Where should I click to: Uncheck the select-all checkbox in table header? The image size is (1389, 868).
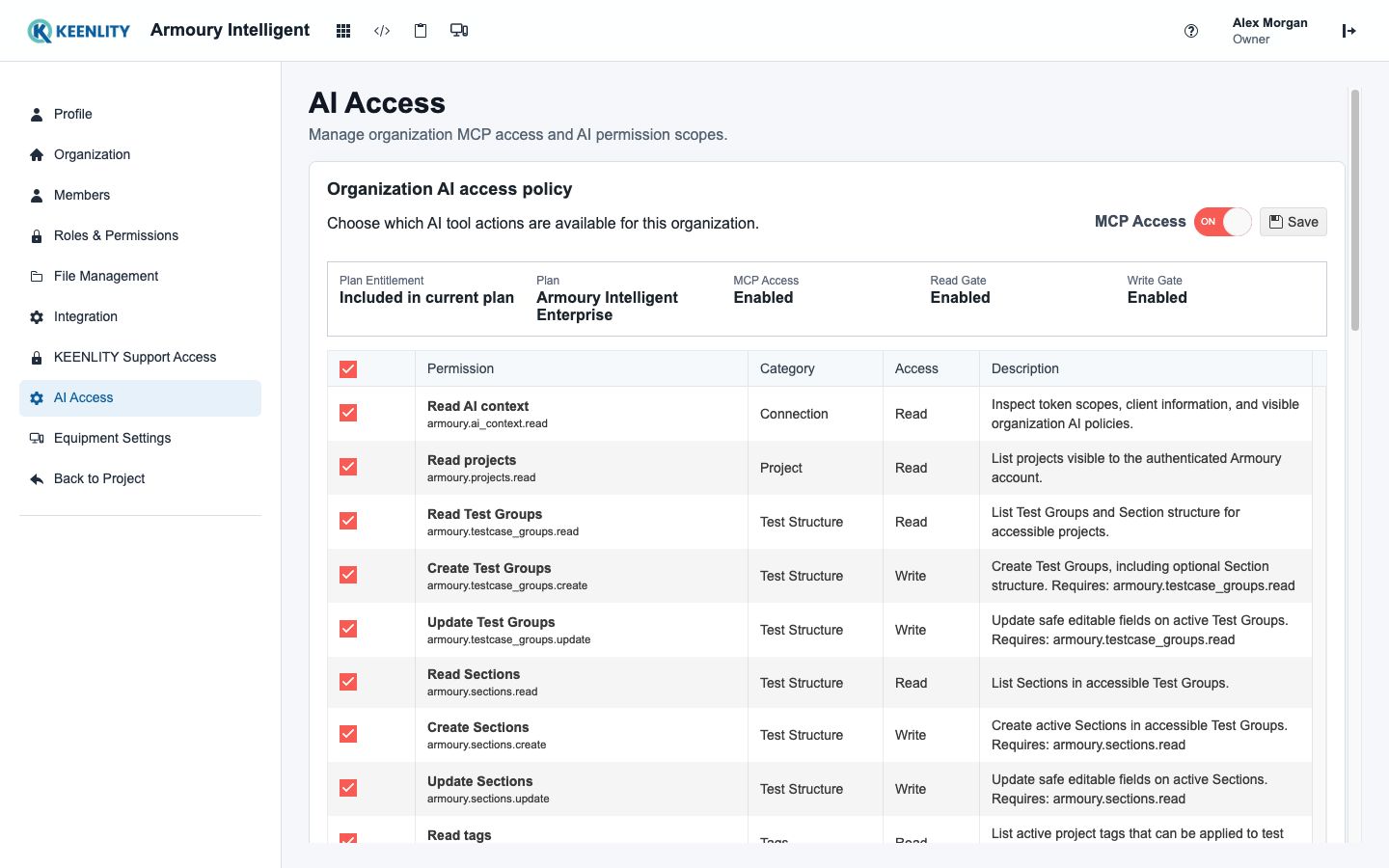pos(348,368)
